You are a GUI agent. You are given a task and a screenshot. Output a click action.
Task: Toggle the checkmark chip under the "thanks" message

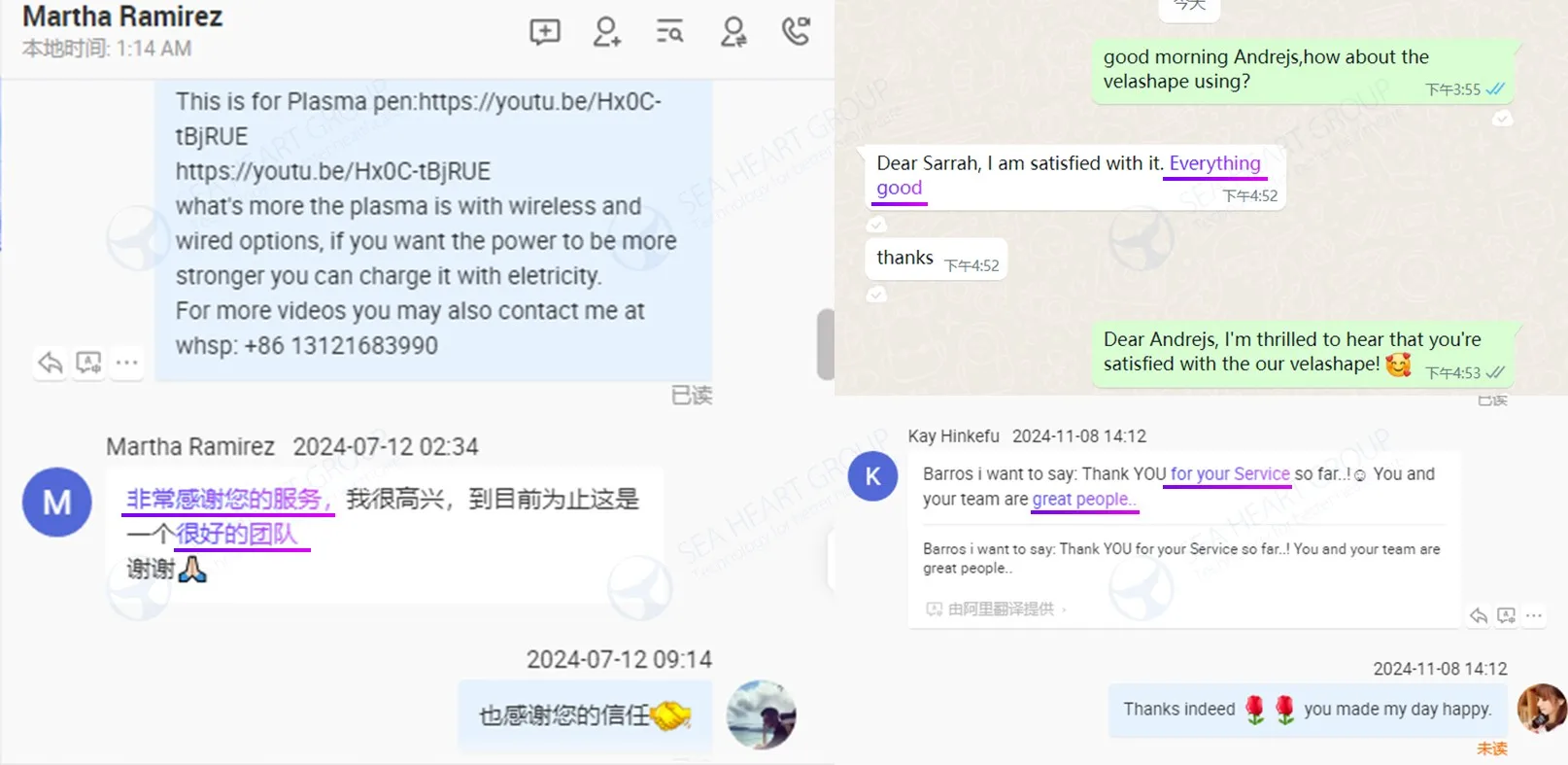coord(876,294)
